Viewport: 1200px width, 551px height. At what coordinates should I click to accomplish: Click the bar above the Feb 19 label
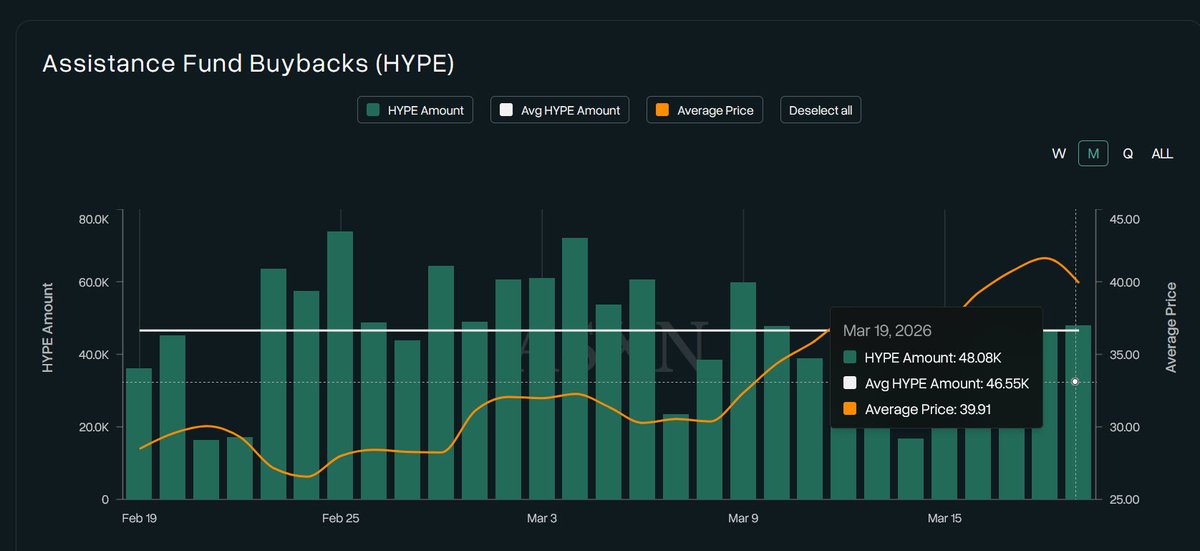pos(139,434)
